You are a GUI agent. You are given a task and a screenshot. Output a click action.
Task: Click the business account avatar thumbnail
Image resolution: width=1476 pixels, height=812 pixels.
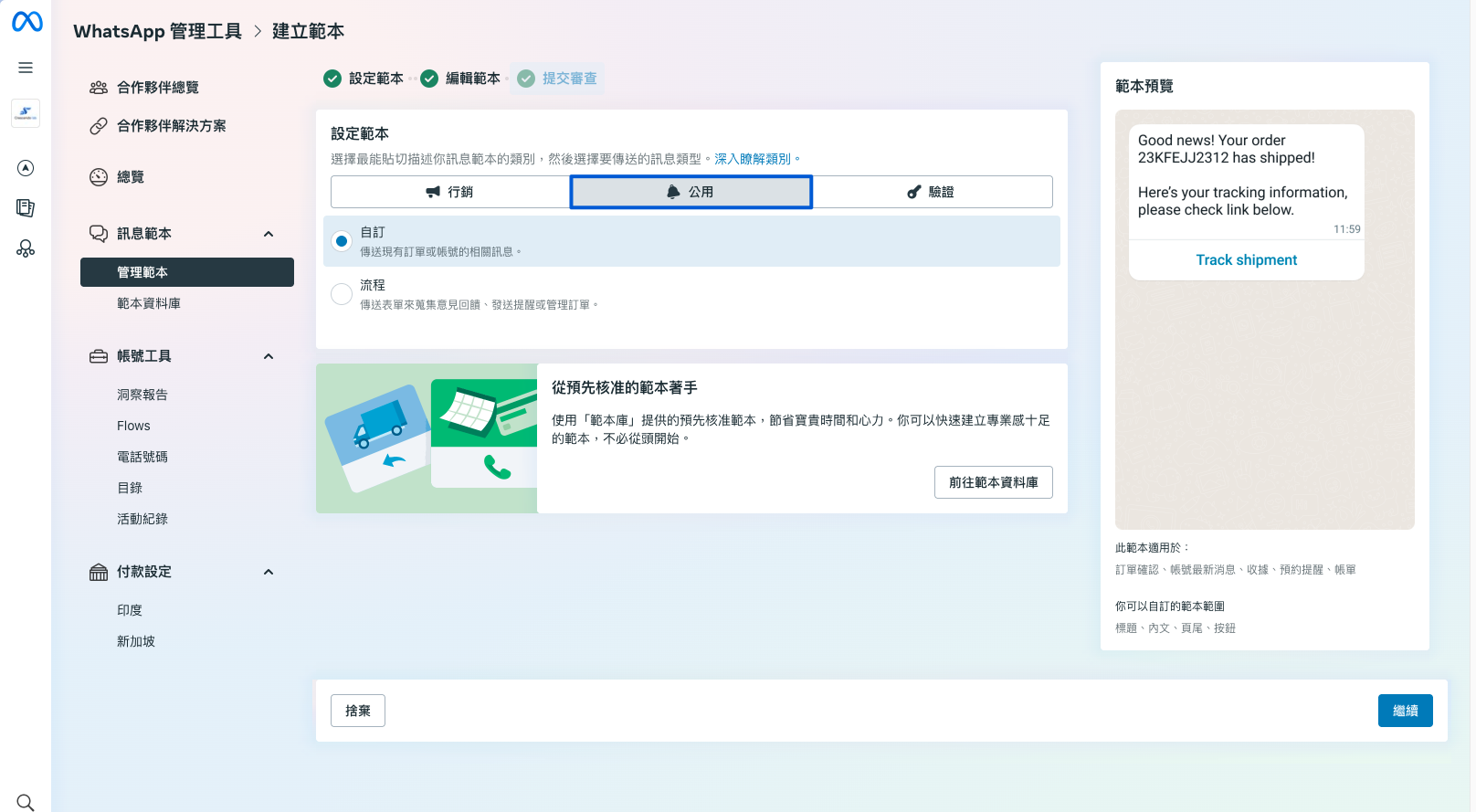26,113
